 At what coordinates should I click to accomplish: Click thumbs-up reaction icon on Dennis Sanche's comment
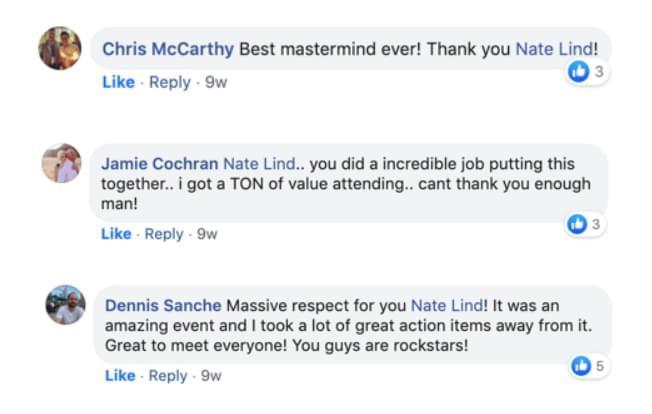(581, 366)
